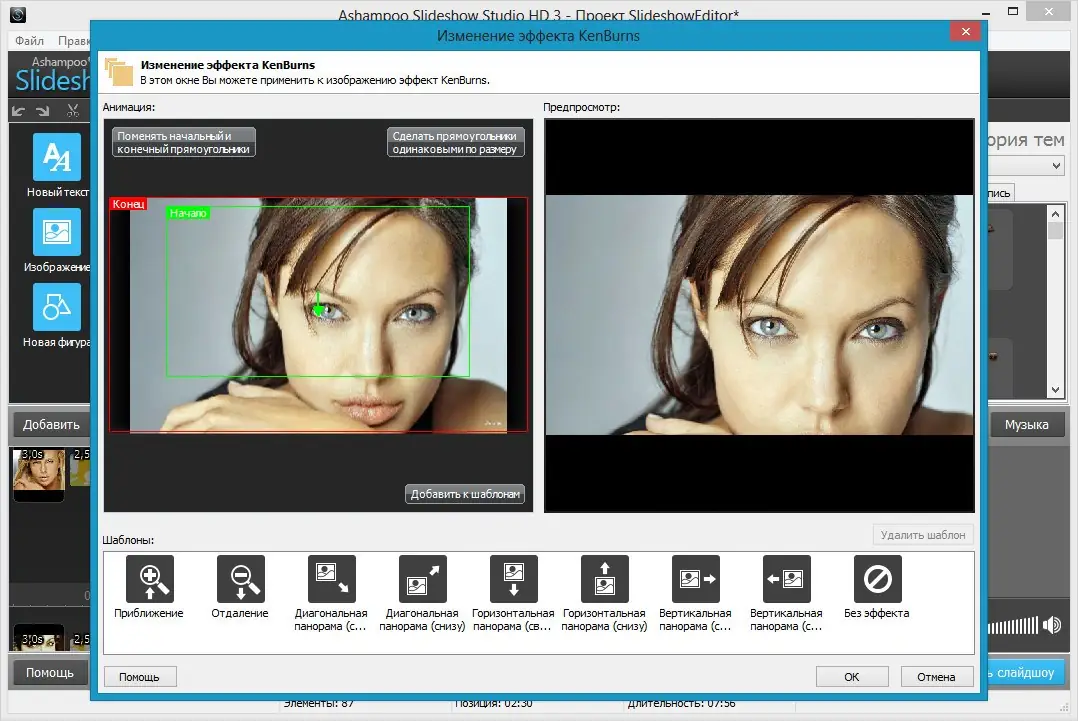Screen dimensions: 1078x721
Task: Click the green start-rectangle center handle
Action: click(x=318, y=309)
